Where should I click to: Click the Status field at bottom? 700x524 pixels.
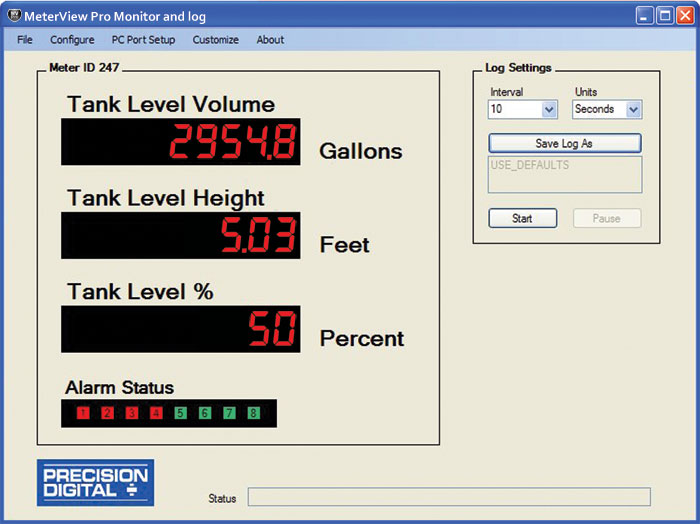coord(449,497)
